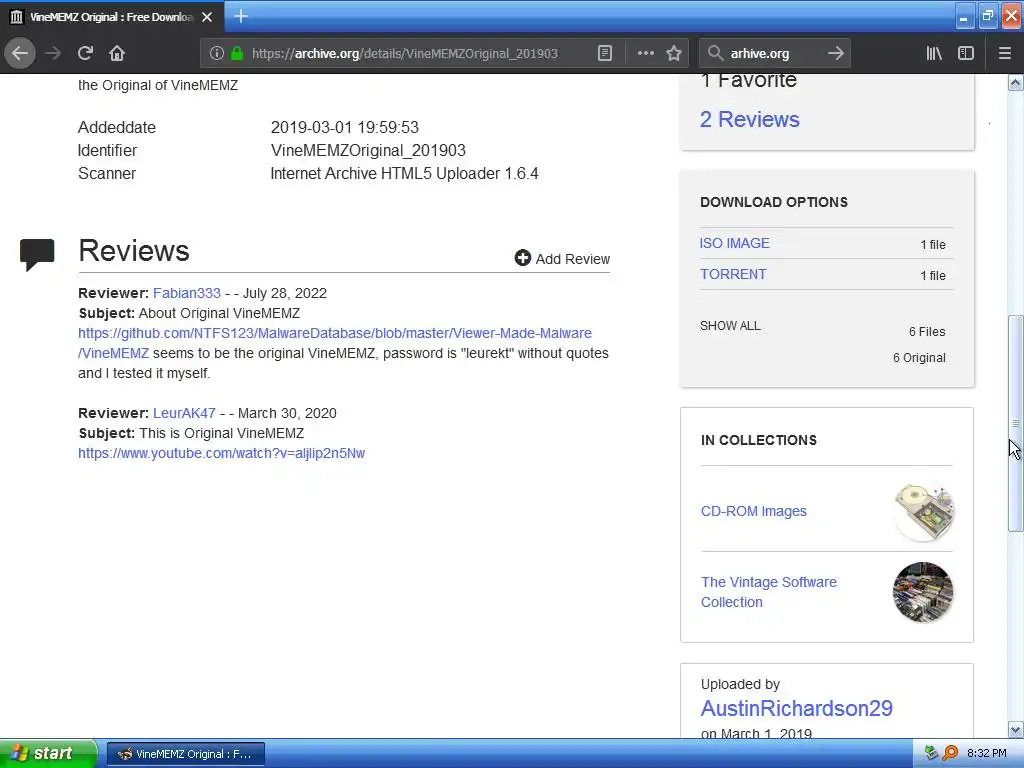Select the VineMEMZ Original browser tab
The width and height of the screenshot is (1024, 768).
[112, 17]
